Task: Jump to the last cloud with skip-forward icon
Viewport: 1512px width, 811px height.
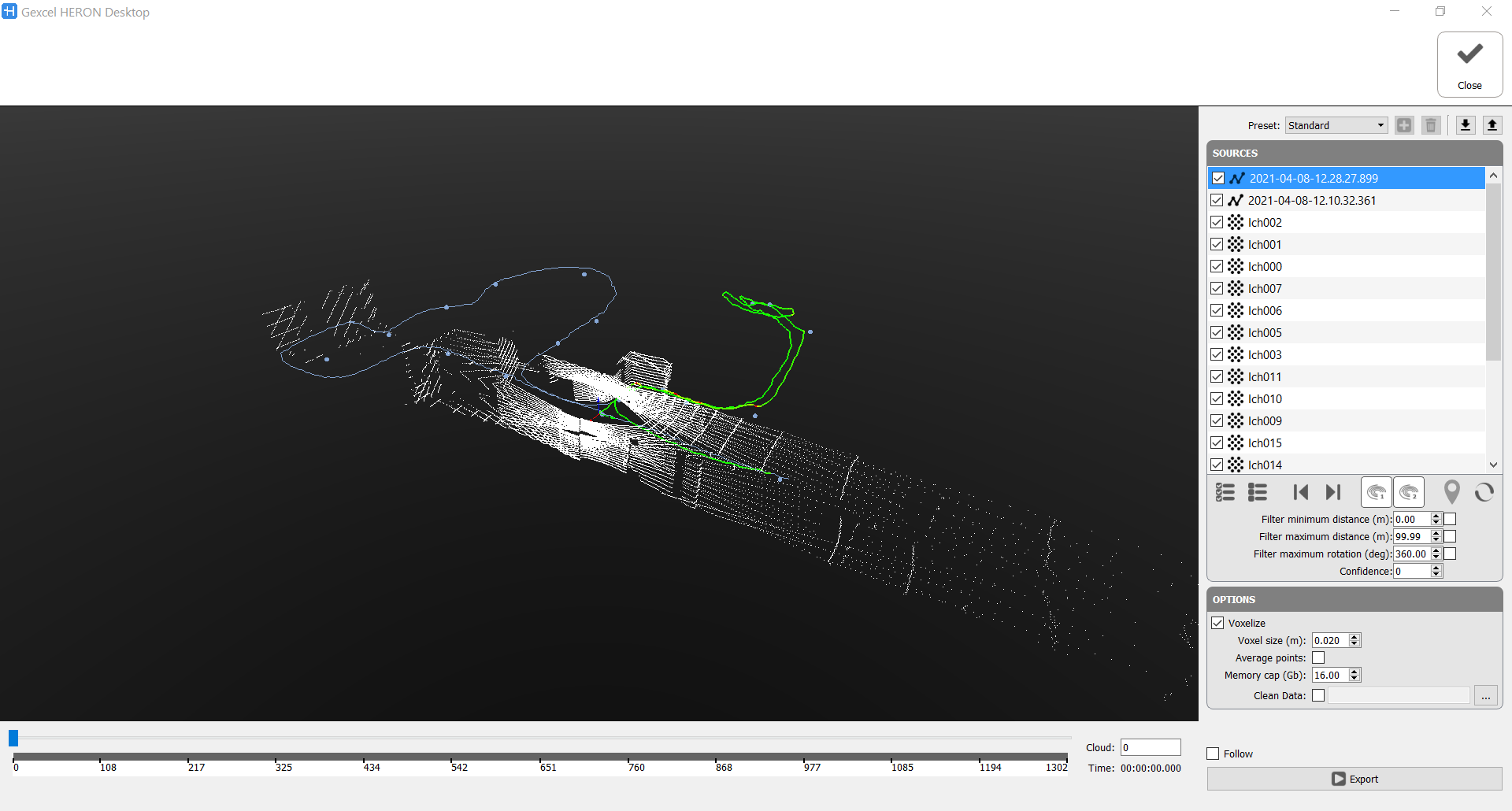Action: click(1332, 493)
